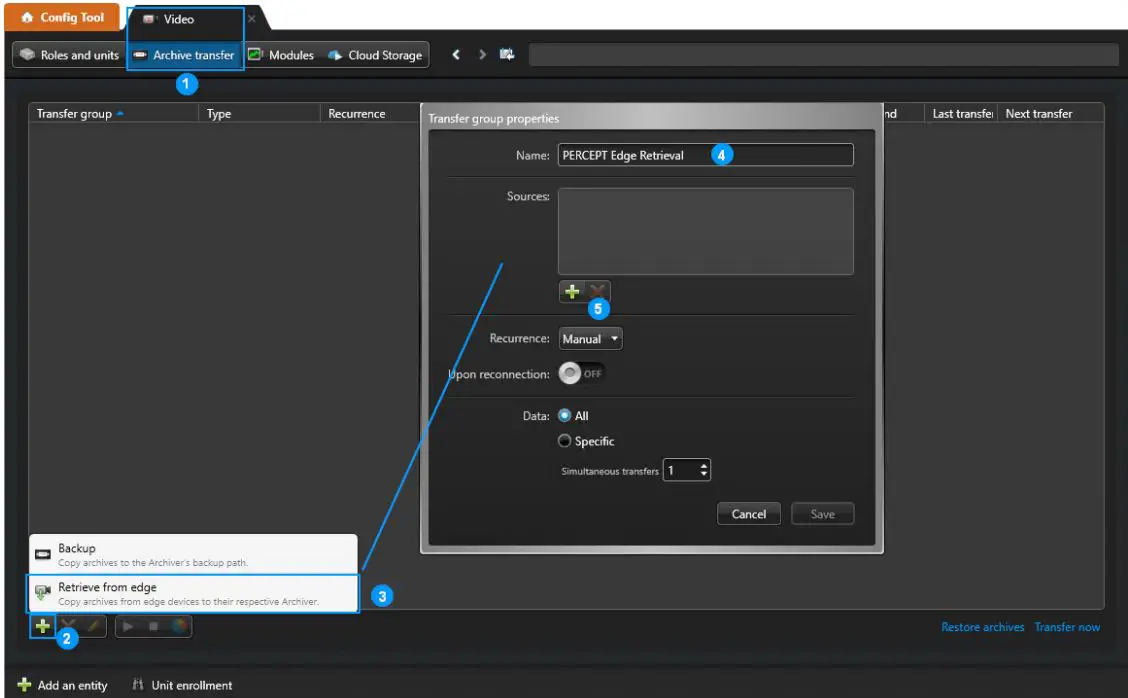Open Roles and units view

coord(70,55)
